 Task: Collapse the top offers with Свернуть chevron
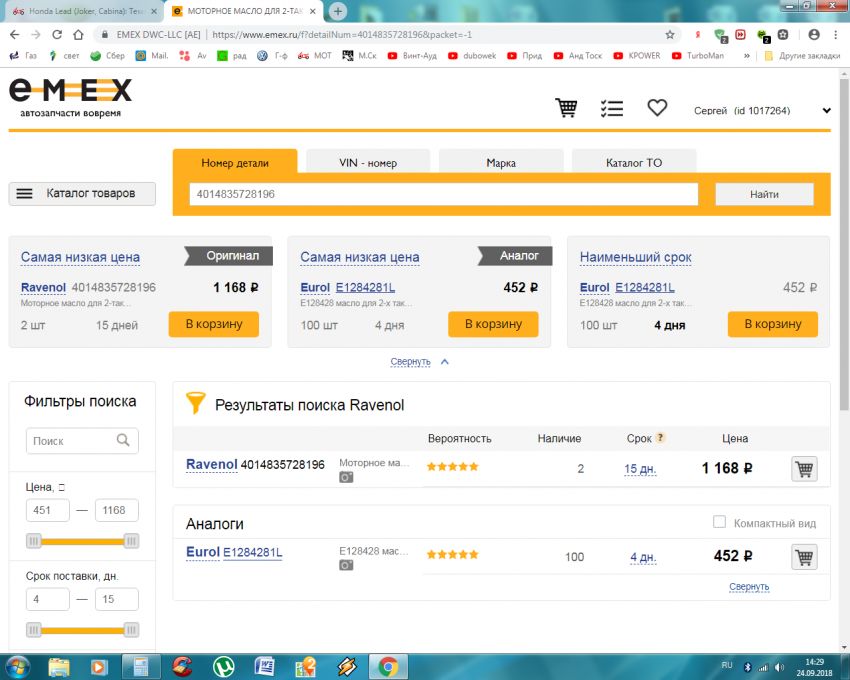[445, 362]
